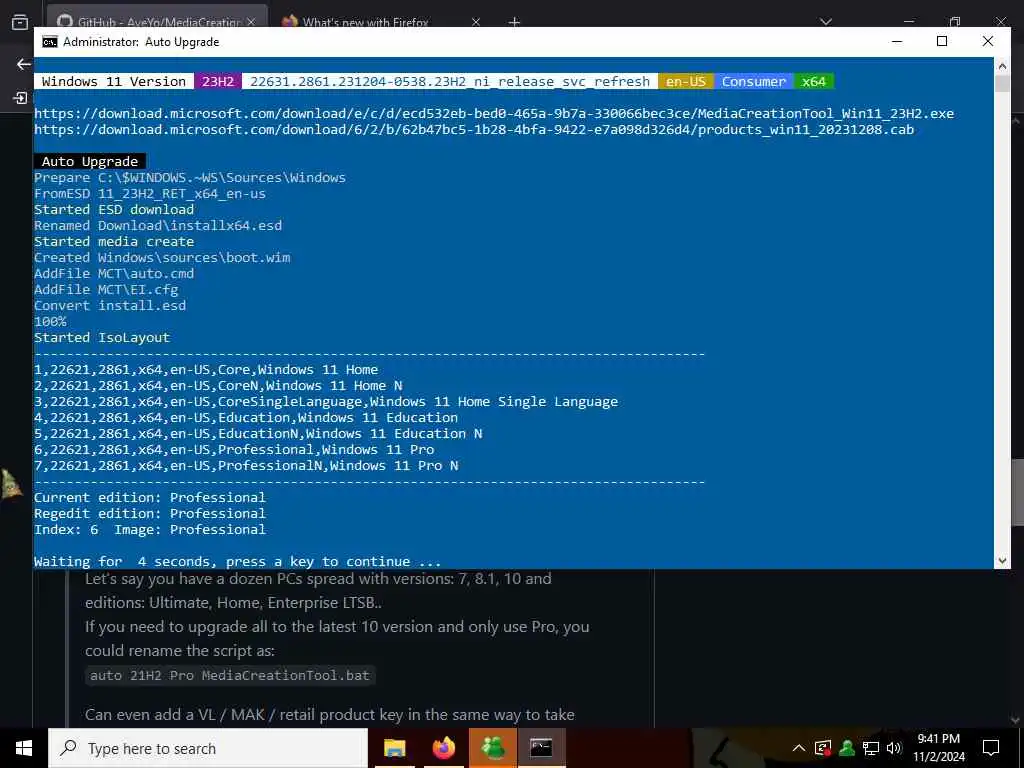Screen dimensions: 1024x768
Task: Open the network icon in system tray
Action: (x=871, y=748)
